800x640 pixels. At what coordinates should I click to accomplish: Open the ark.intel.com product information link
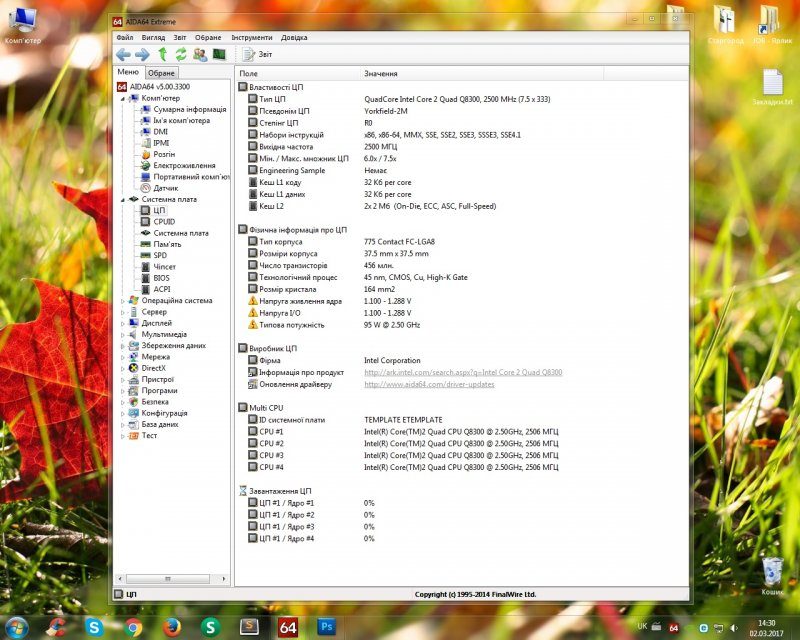click(463, 372)
